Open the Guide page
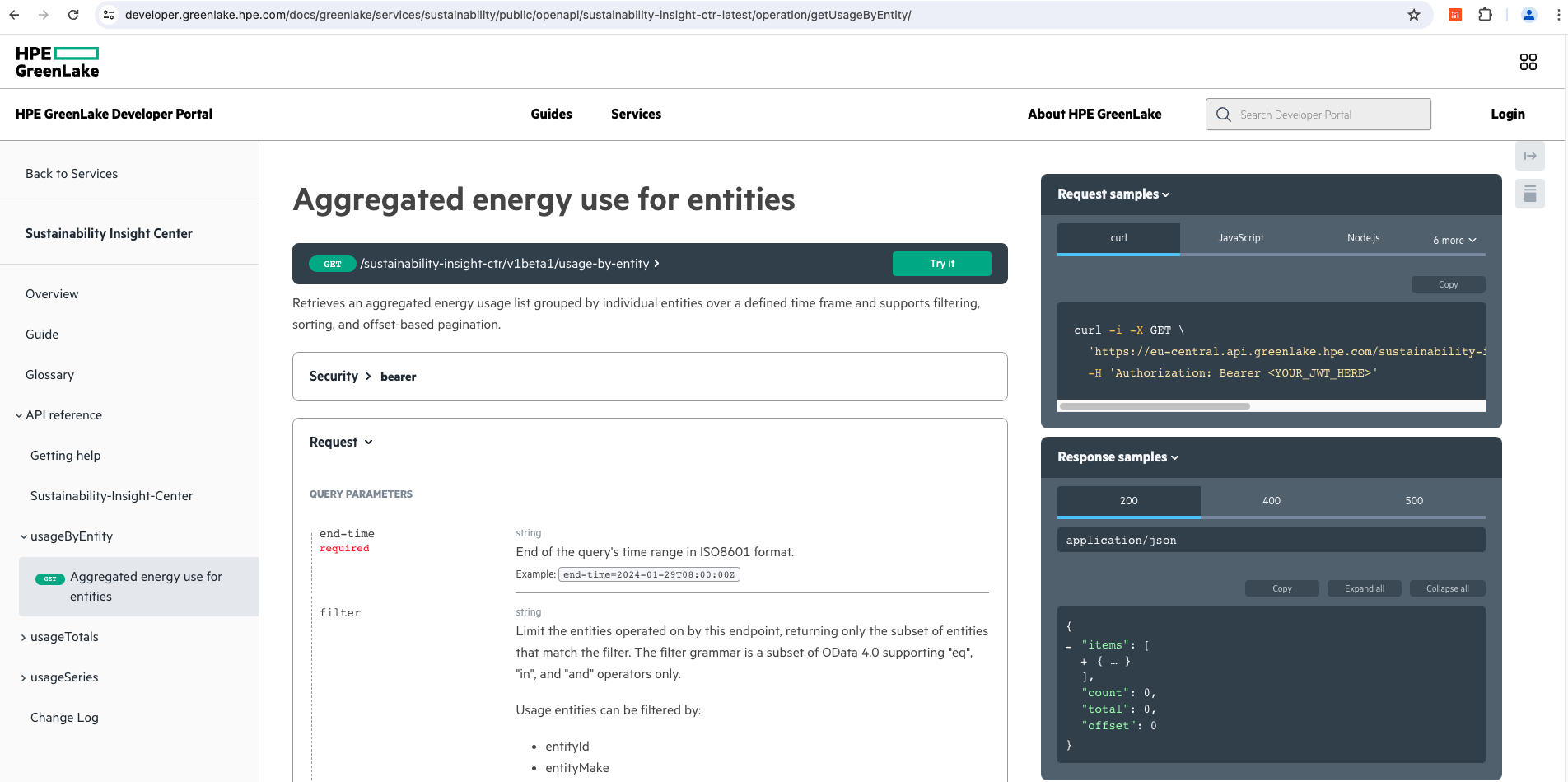 coord(42,335)
